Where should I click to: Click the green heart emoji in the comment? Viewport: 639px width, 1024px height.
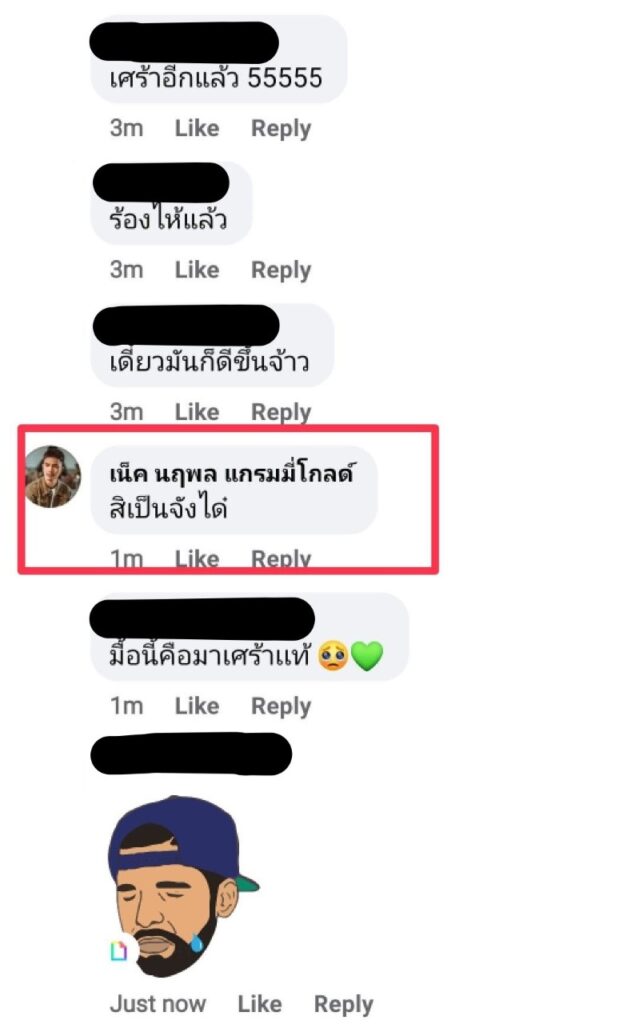[x=367, y=656]
